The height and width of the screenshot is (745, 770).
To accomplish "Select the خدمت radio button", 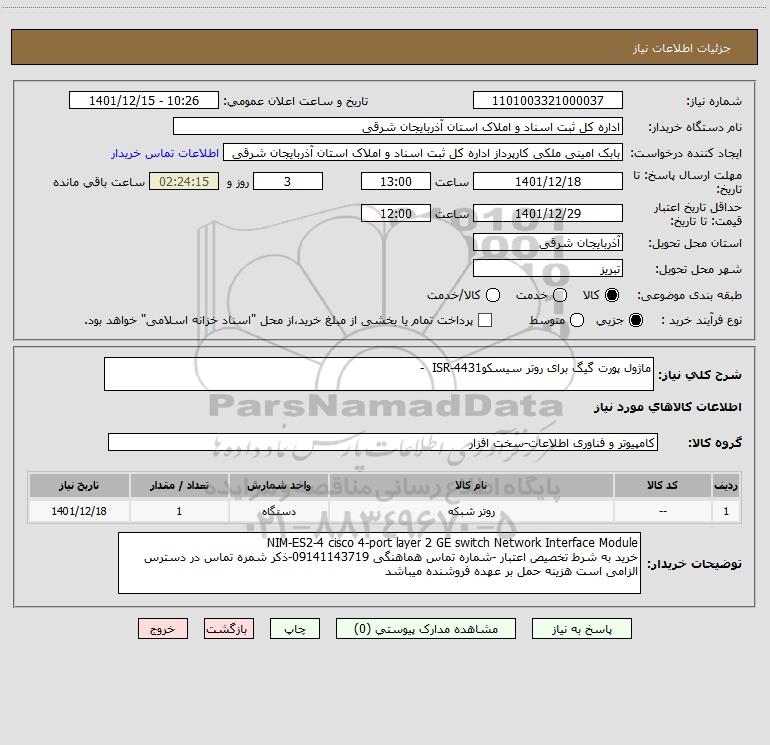I will tap(560, 295).
